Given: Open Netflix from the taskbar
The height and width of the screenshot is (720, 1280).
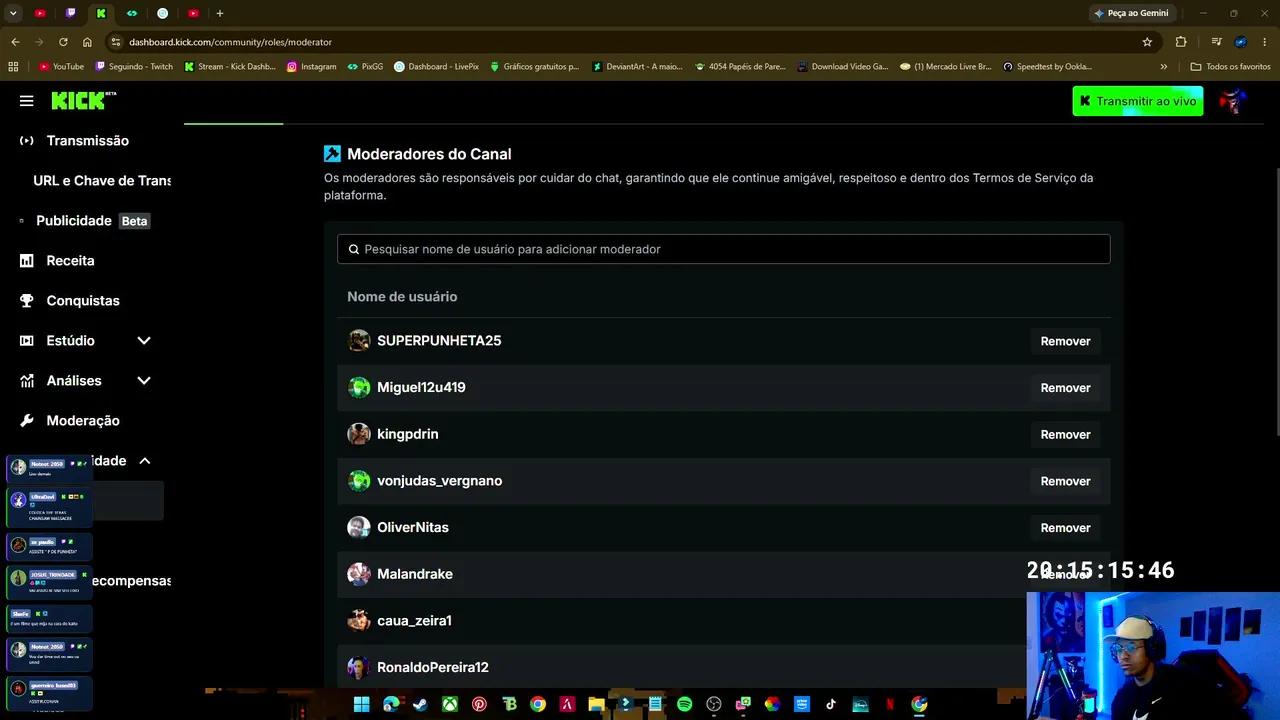Looking at the screenshot, I should click(889, 704).
